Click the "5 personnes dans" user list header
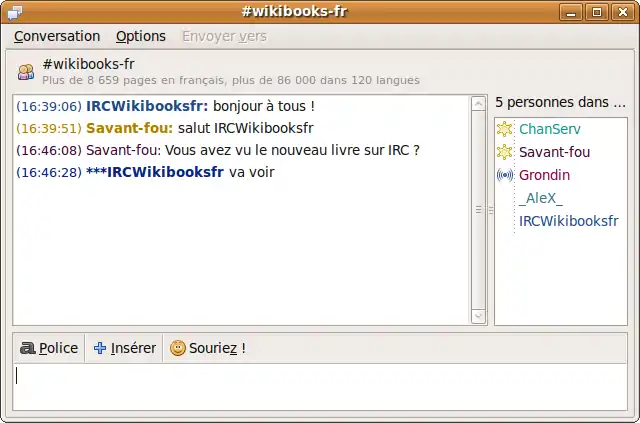Image resolution: width=640 pixels, height=423 pixels. tap(560, 102)
